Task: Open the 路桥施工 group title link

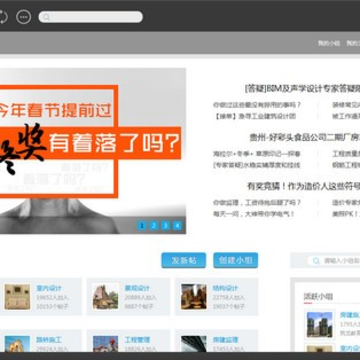Action: tap(49, 340)
